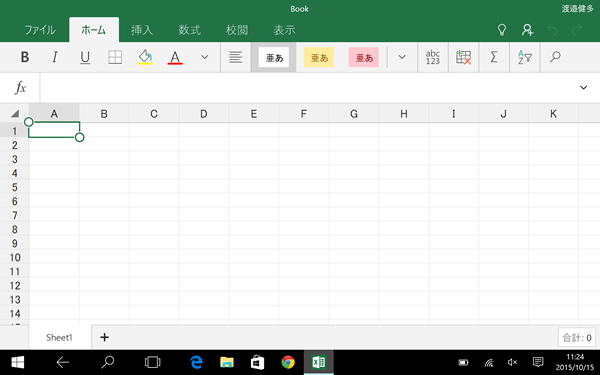Switch to the 数式 tab

tap(189, 30)
